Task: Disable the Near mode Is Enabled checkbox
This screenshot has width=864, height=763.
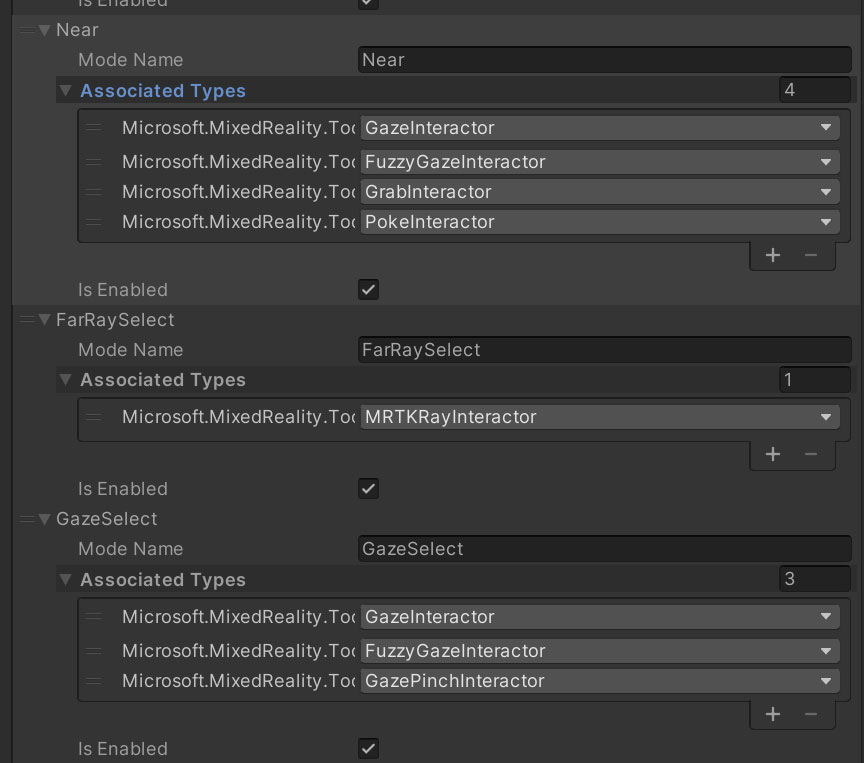Action: [368, 290]
